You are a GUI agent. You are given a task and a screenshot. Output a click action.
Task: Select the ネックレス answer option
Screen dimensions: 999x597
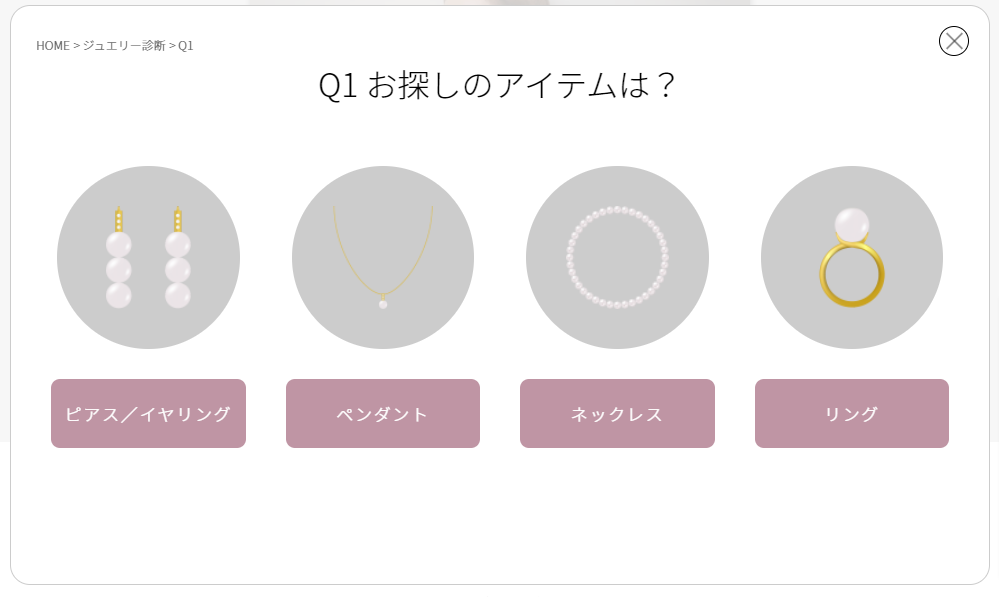click(x=616, y=413)
